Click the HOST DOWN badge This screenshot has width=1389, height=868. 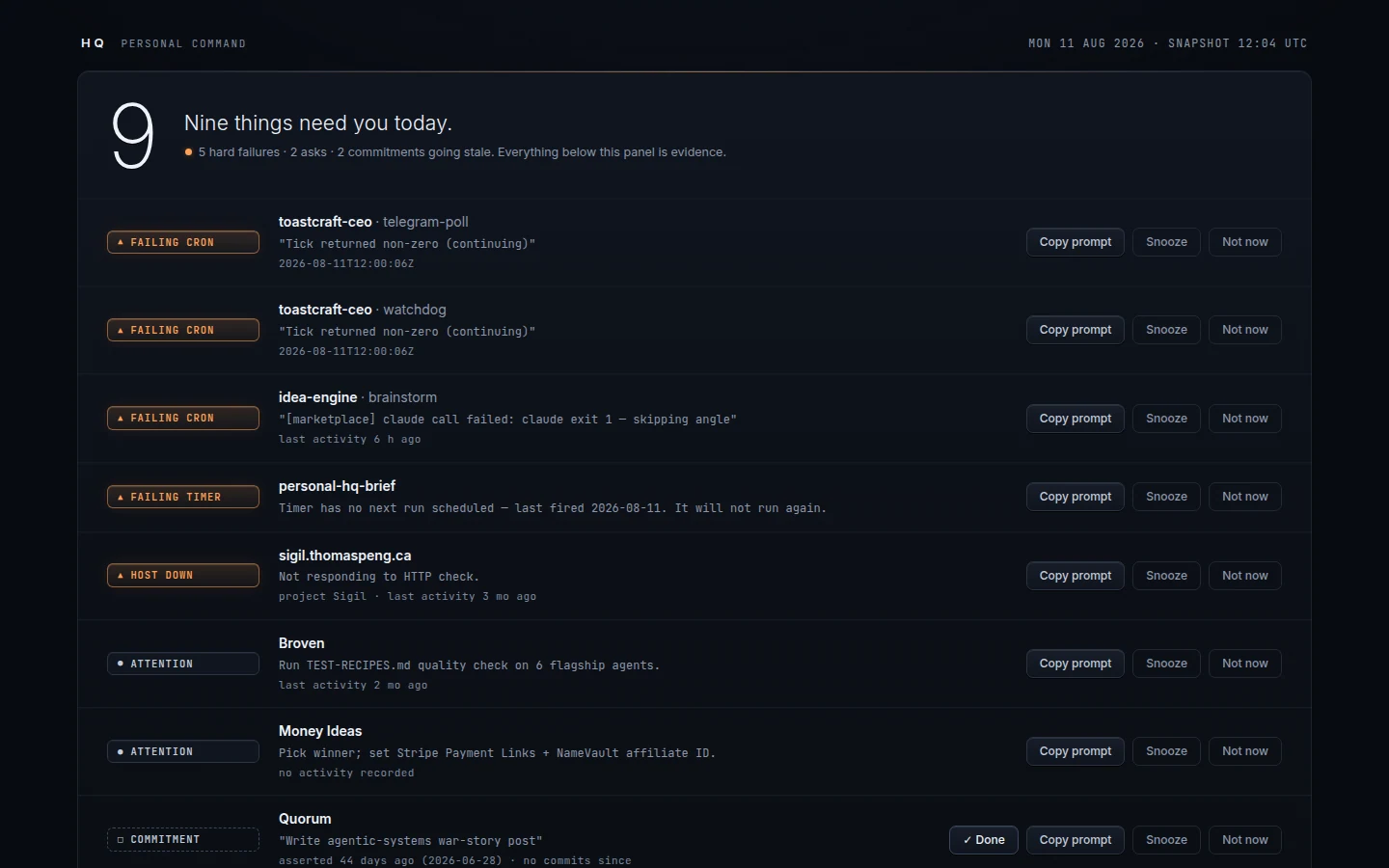183,575
